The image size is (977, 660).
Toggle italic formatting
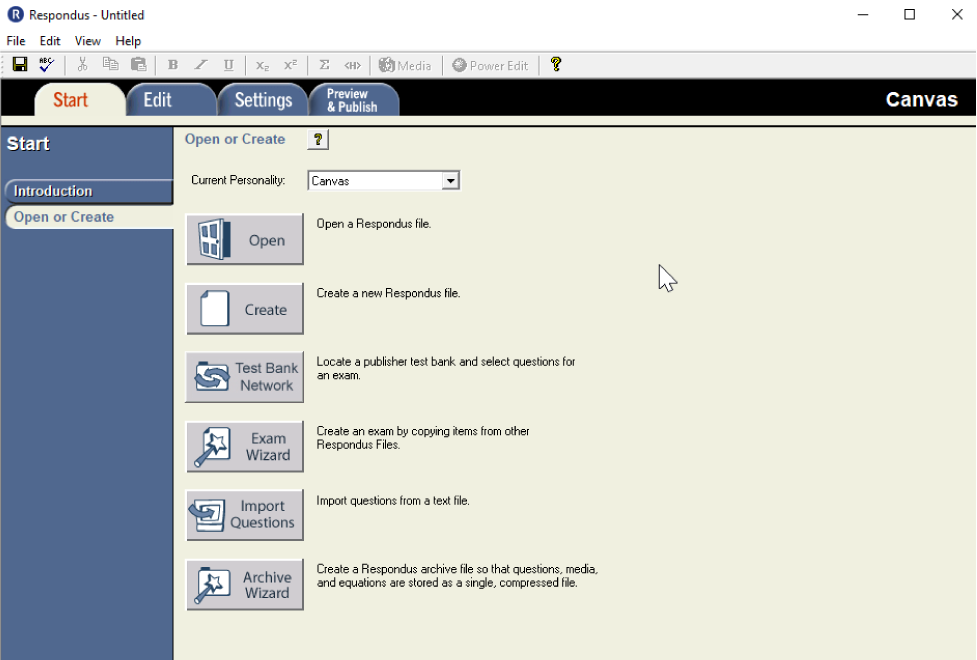coord(201,65)
